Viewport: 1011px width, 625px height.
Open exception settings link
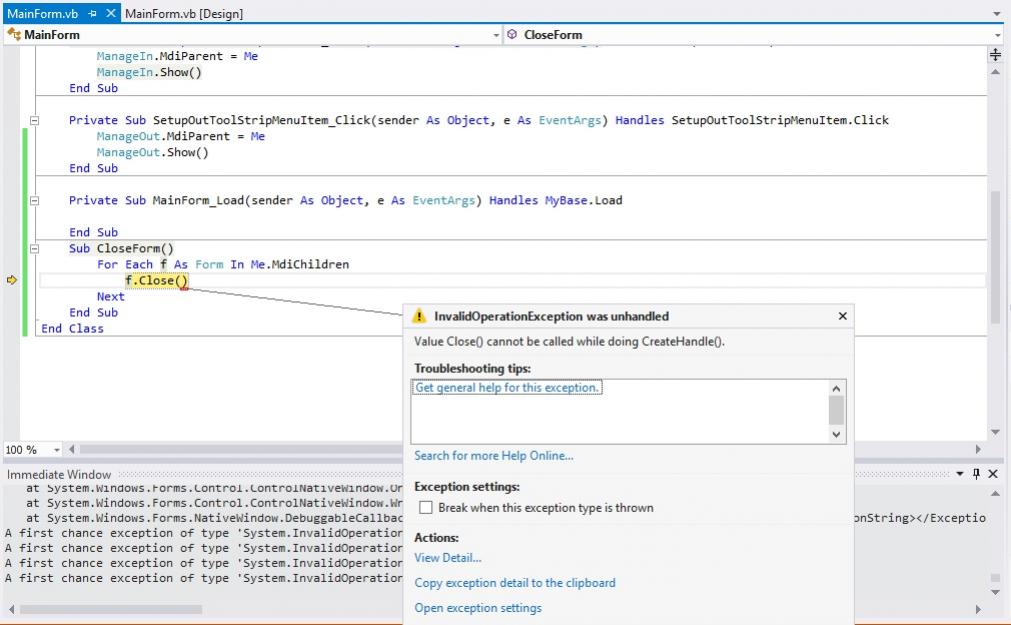[478, 608]
